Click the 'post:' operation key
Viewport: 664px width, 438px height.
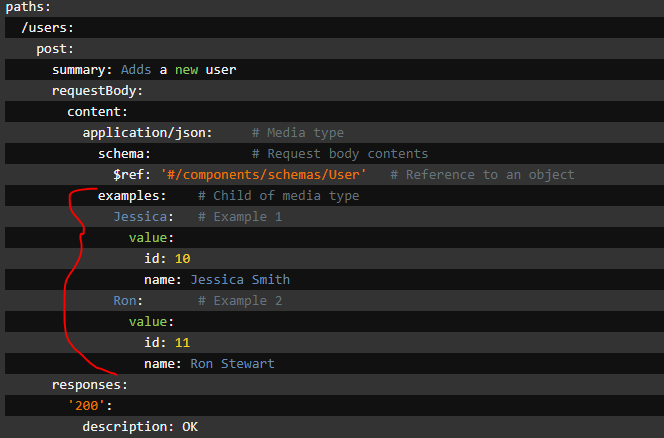pyautogui.click(x=55, y=49)
